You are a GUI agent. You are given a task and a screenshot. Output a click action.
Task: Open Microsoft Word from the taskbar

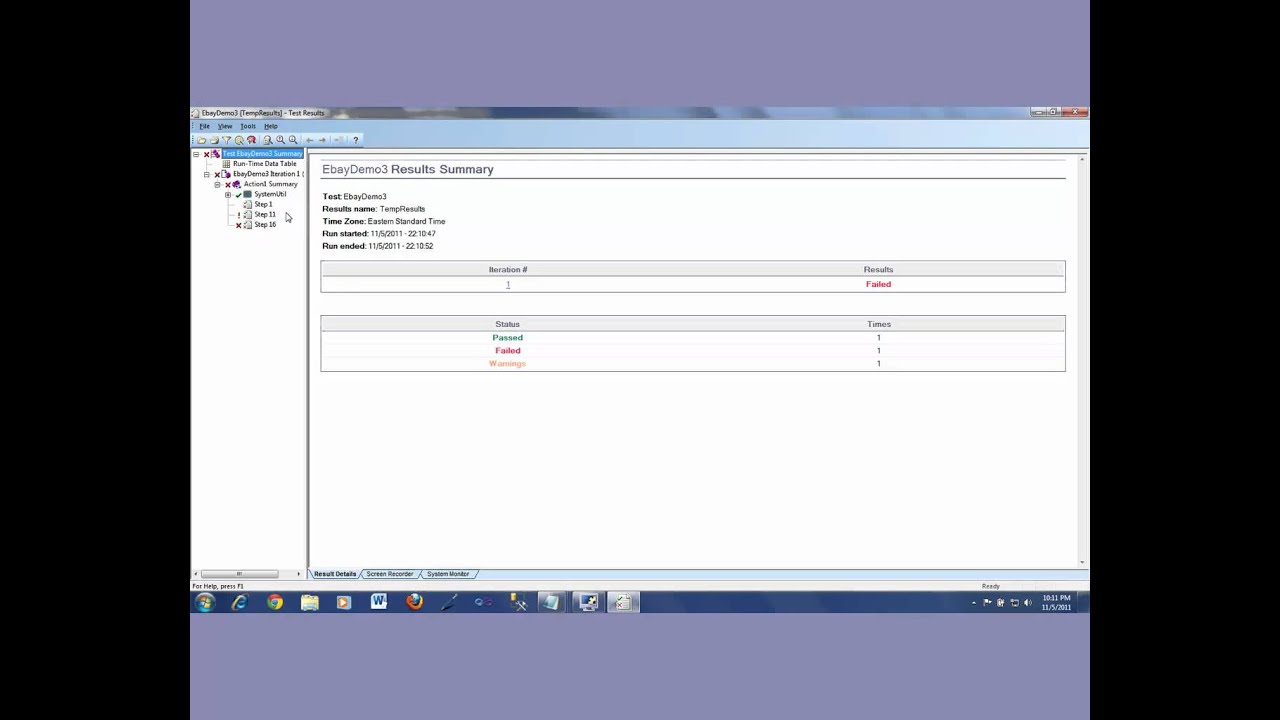379,602
